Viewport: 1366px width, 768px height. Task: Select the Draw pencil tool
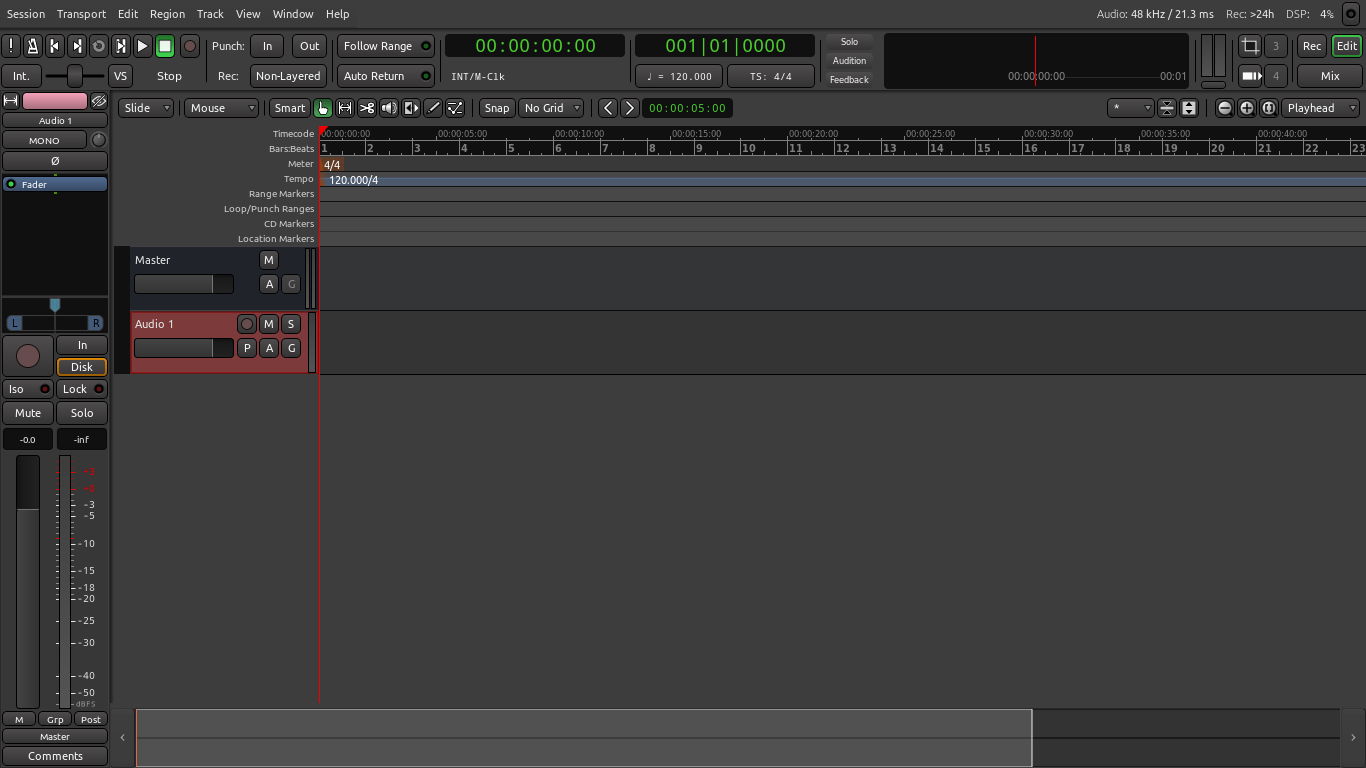click(432, 108)
